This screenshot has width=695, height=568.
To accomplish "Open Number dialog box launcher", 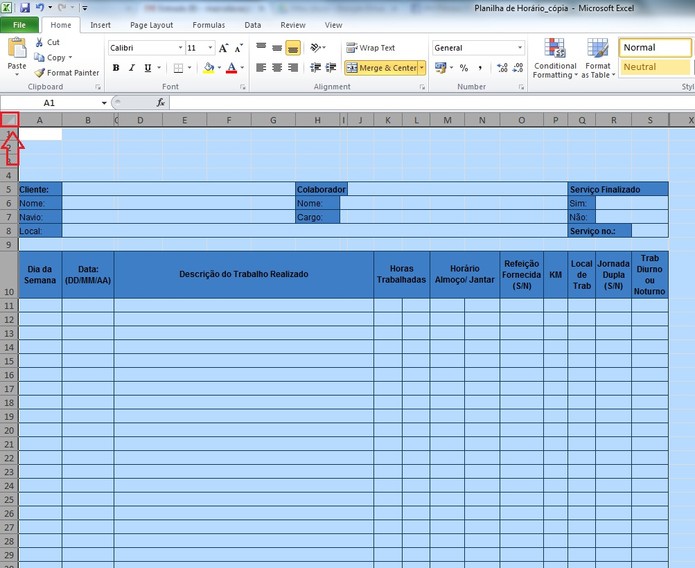I will (x=521, y=87).
